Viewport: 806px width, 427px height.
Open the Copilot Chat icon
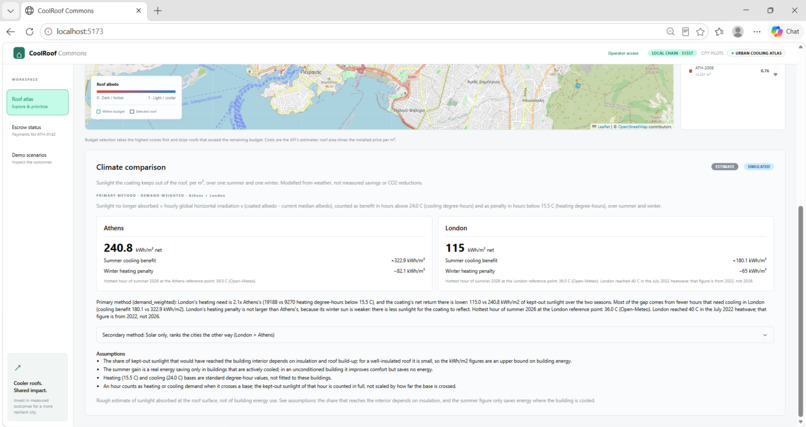click(785, 31)
